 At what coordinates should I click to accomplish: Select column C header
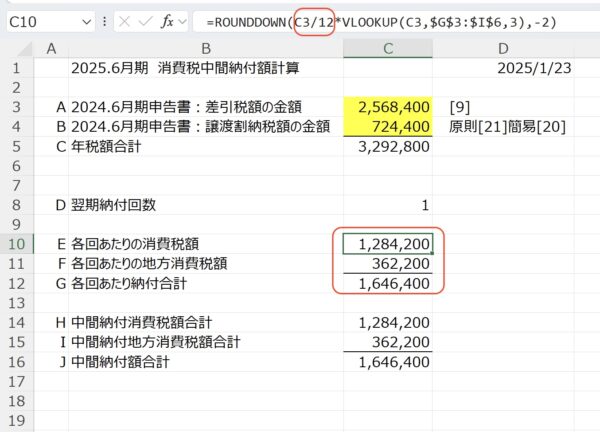(388, 49)
